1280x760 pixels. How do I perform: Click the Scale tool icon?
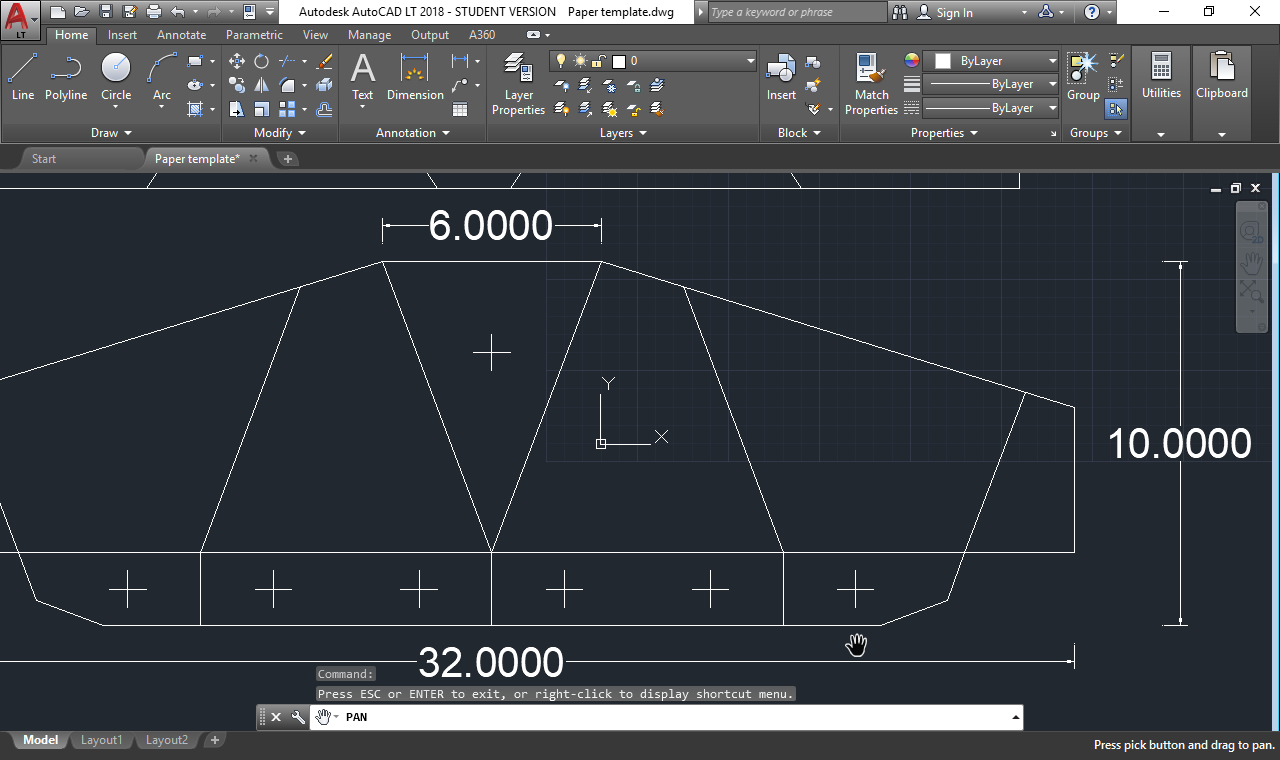point(261,109)
